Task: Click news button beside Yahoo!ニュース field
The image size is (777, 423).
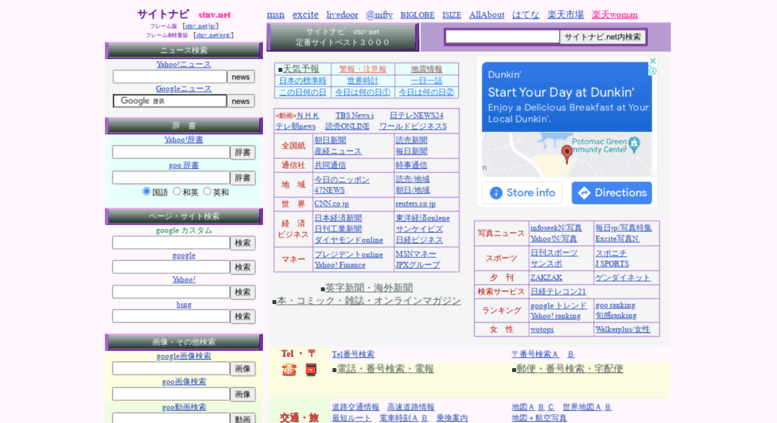Action: click(x=241, y=77)
